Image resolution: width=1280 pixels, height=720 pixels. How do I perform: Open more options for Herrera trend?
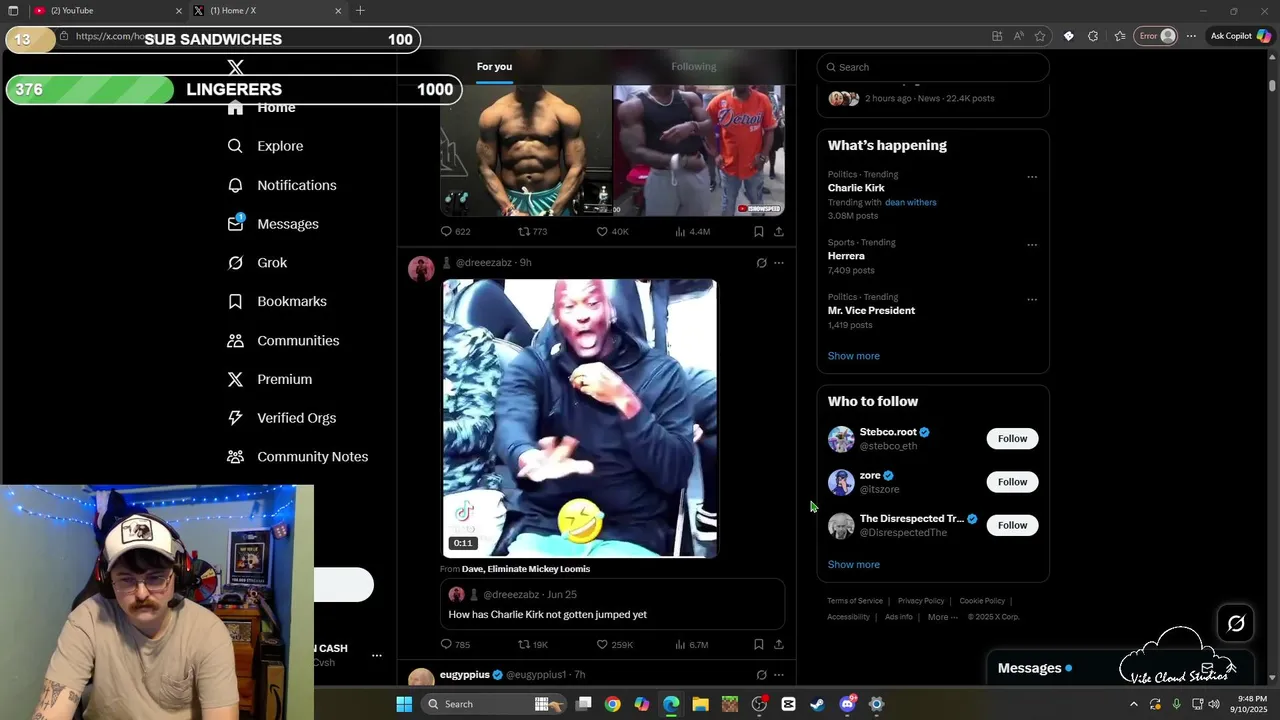pos(1032,245)
